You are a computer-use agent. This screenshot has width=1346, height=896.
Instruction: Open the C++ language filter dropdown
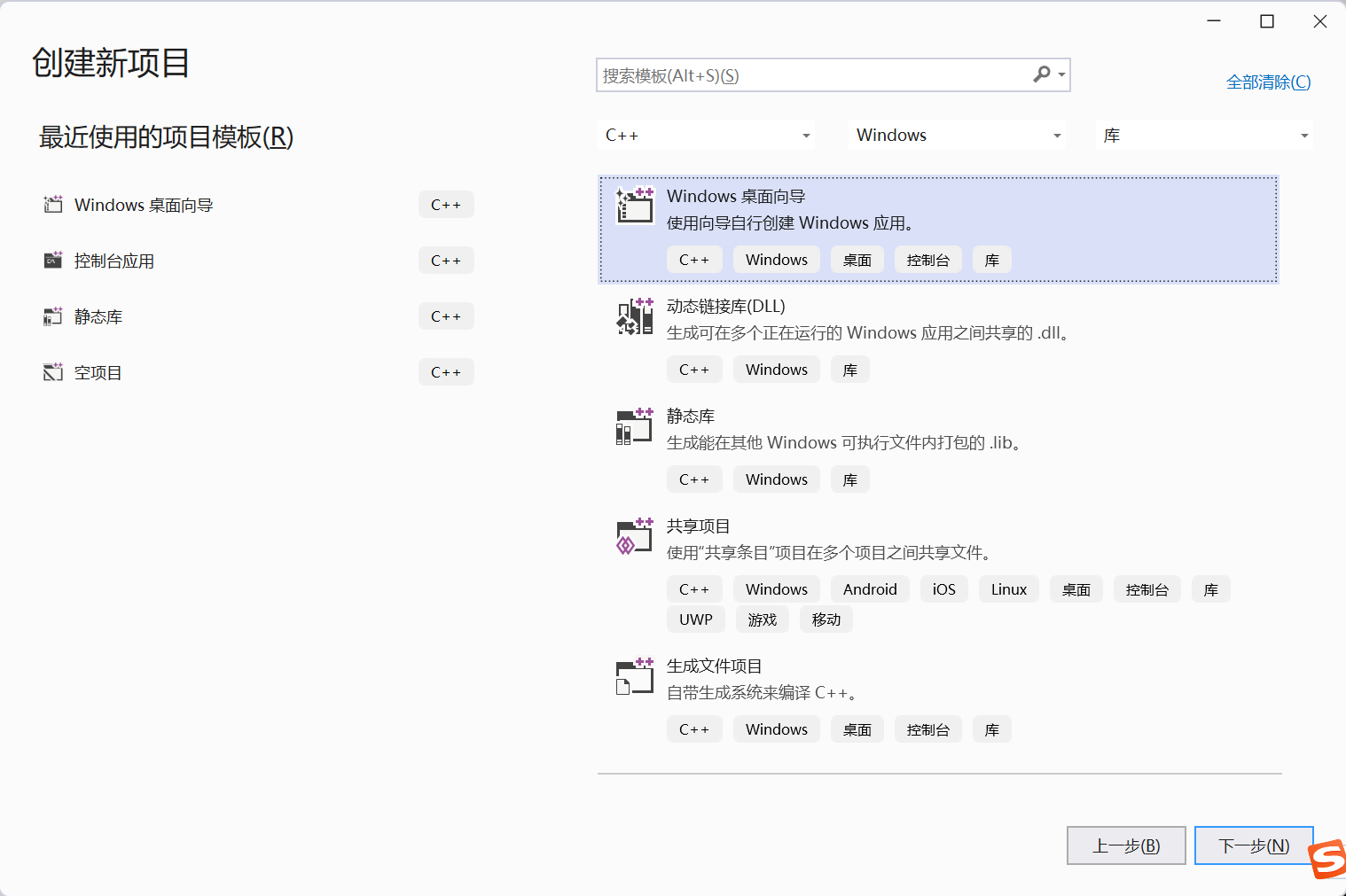click(707, 136)
